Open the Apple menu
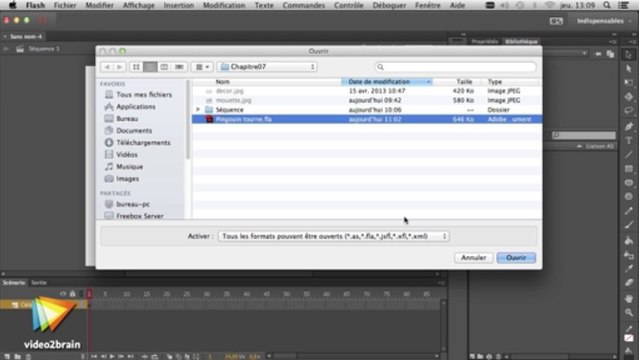Screen dimensions: 639x360 click(x=13, y=5)
